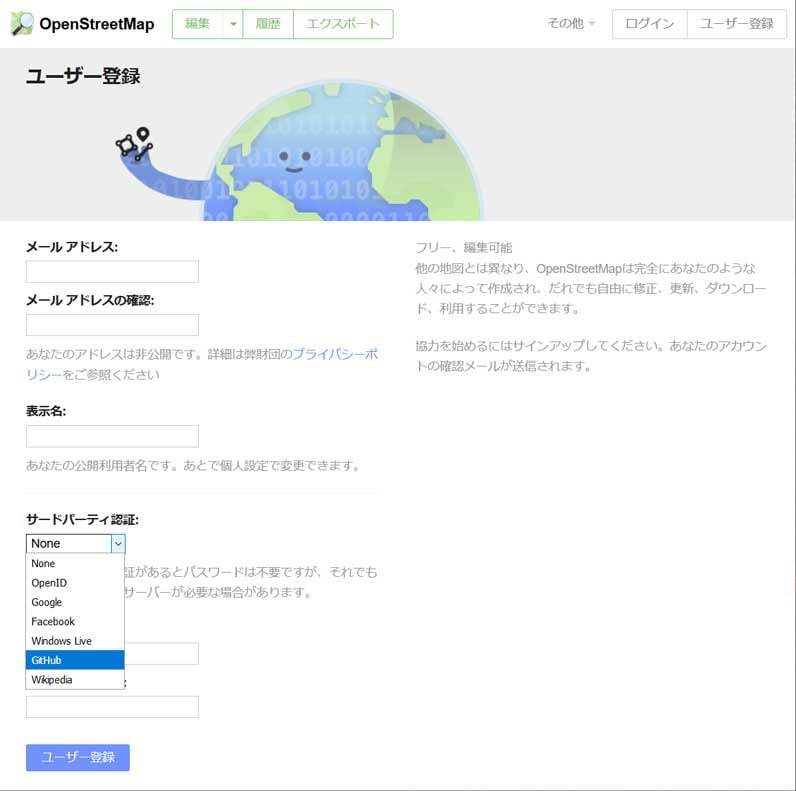Select Wikipedia in the authentication list

[x=75, y=679]
